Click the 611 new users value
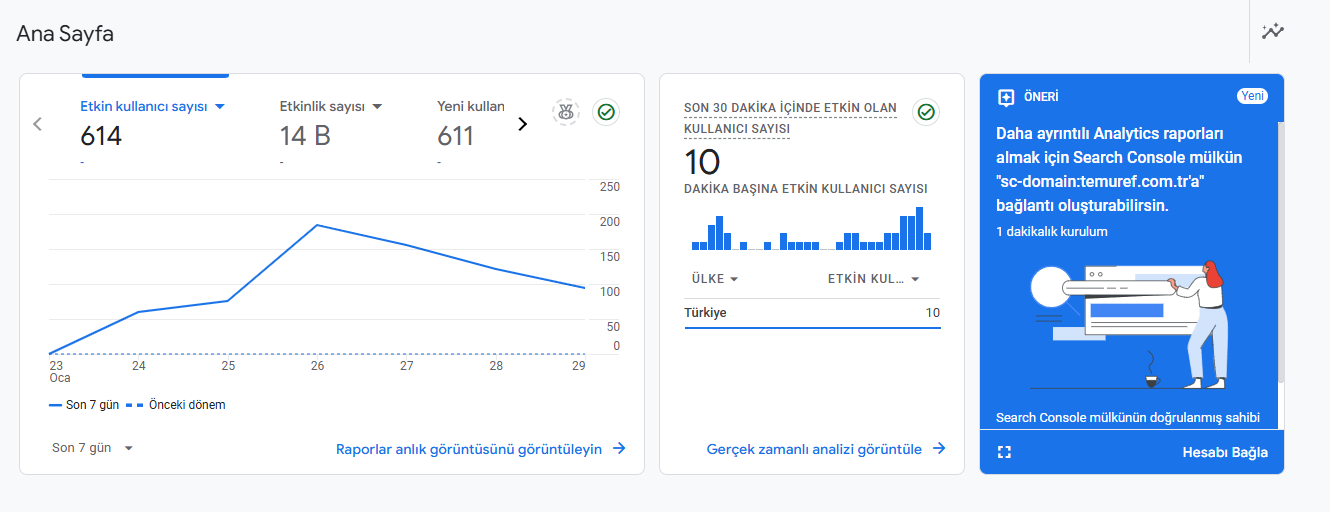Screen dimensions: 1330x512 coord(456,136)
